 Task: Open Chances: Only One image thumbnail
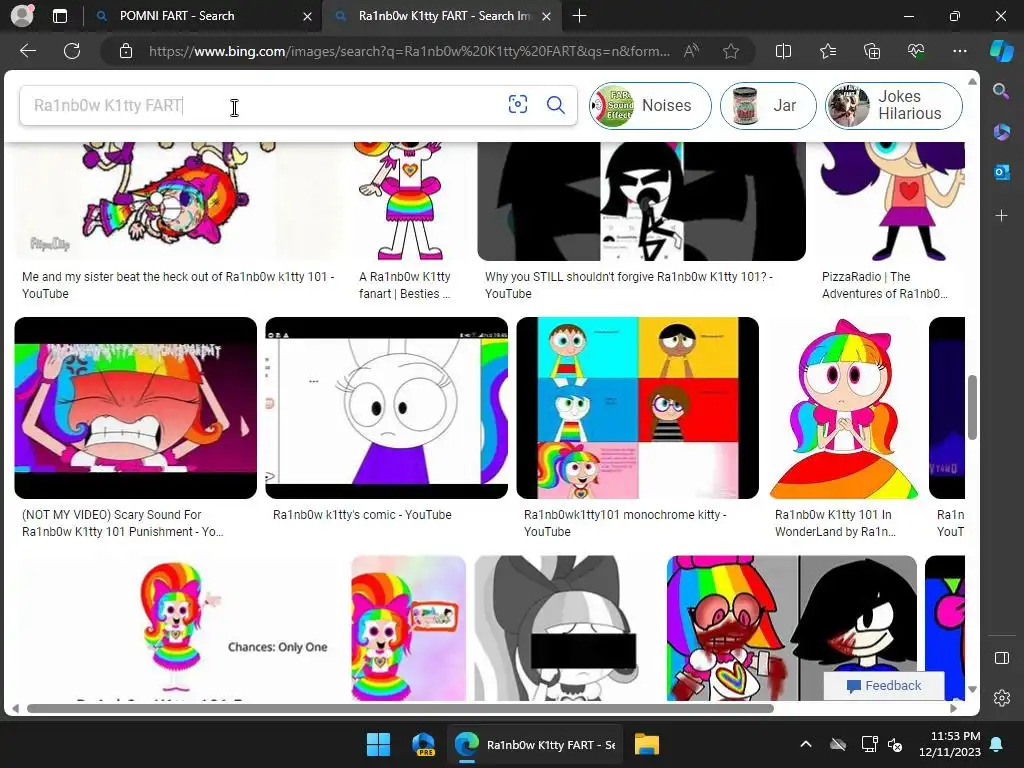[178, 628]
